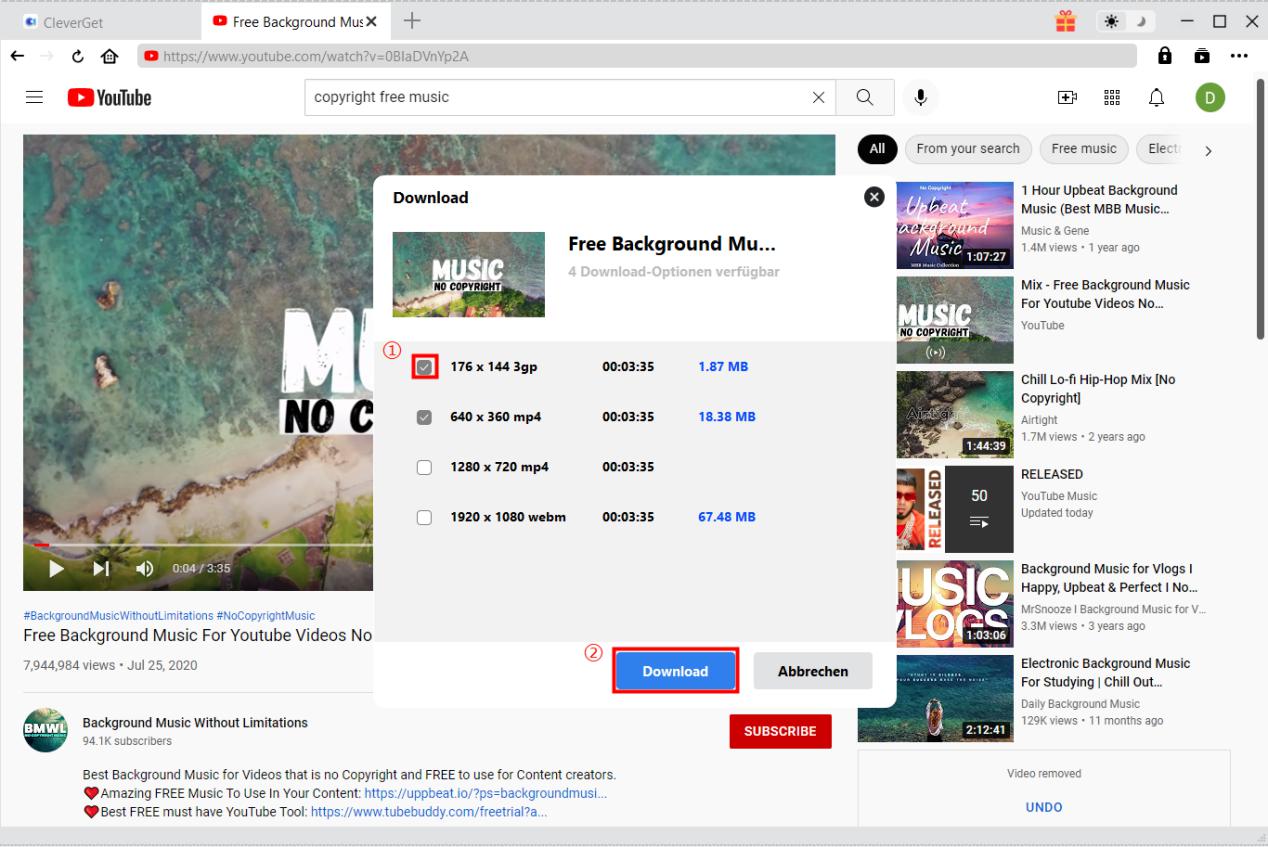Open the three-dot more menu in toolbar
The image size is (1268, 847).
1240,57
